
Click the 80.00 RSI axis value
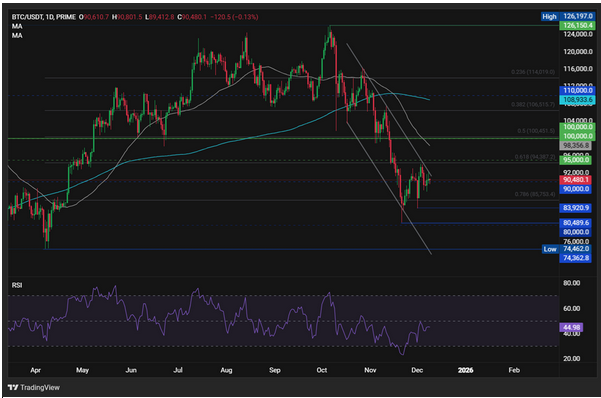click(571, 283)
